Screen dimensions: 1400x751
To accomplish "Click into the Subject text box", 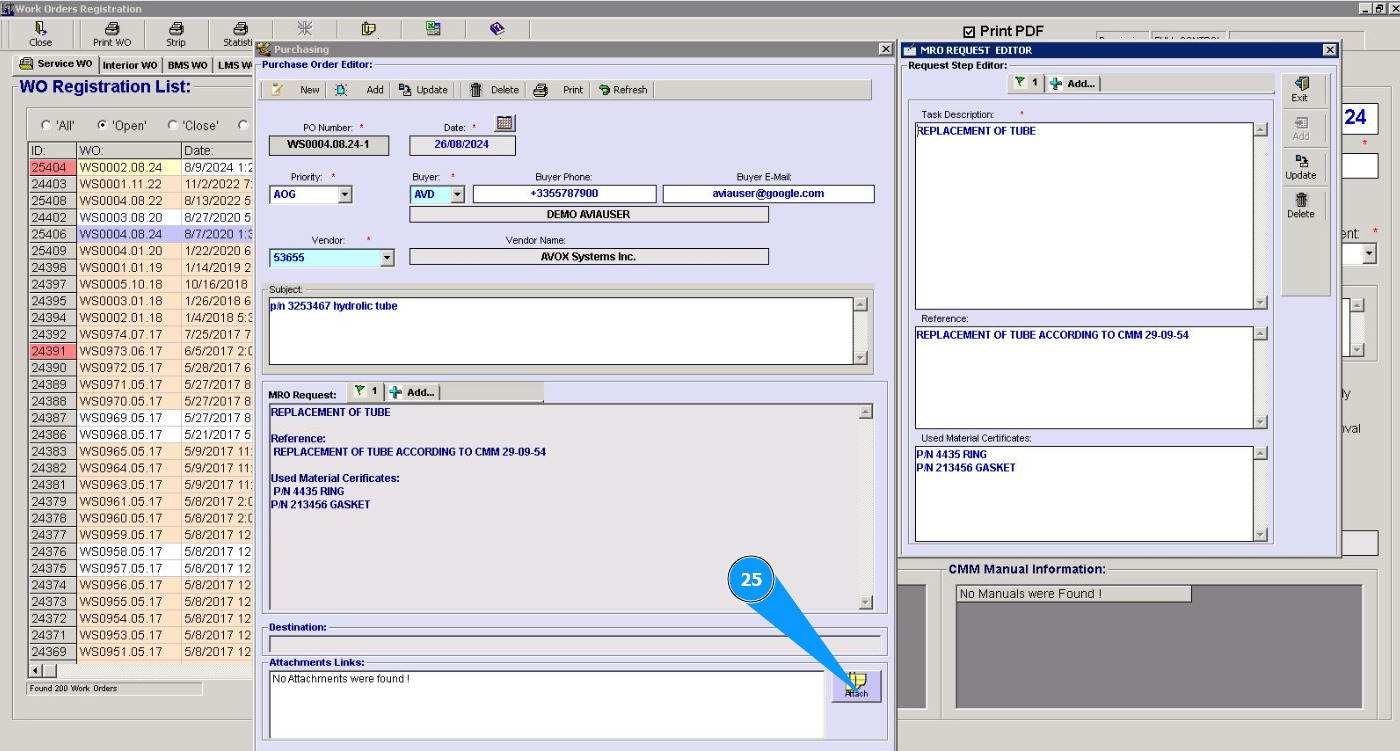I will 561,330.
